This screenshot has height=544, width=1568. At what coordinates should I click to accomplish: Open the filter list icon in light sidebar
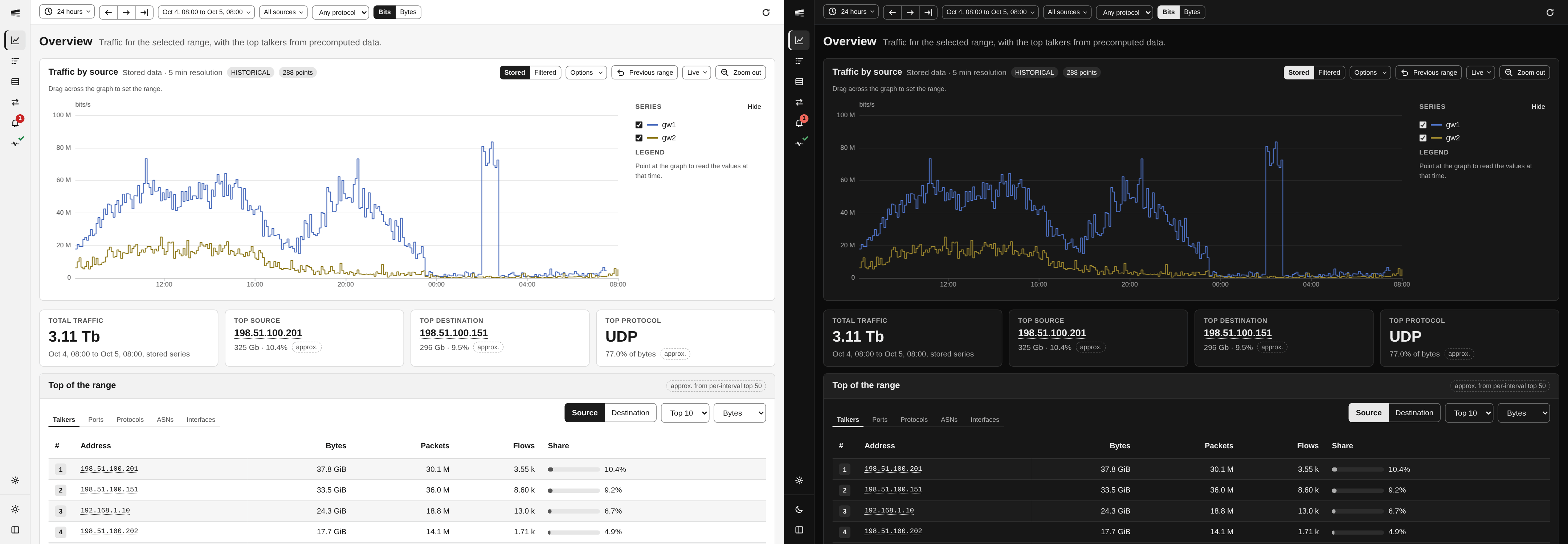pyautogui.click(x=15, y=61)
